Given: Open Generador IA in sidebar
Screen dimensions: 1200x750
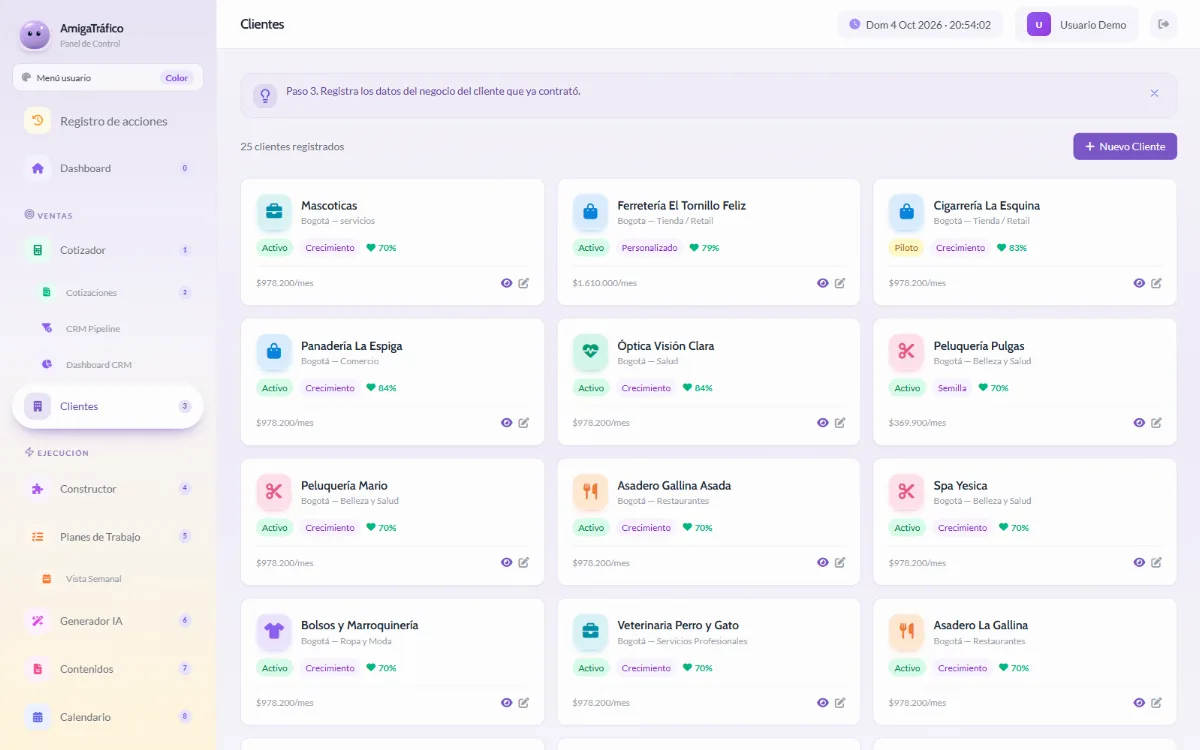Looking at the screenshot, I should 108,621.
